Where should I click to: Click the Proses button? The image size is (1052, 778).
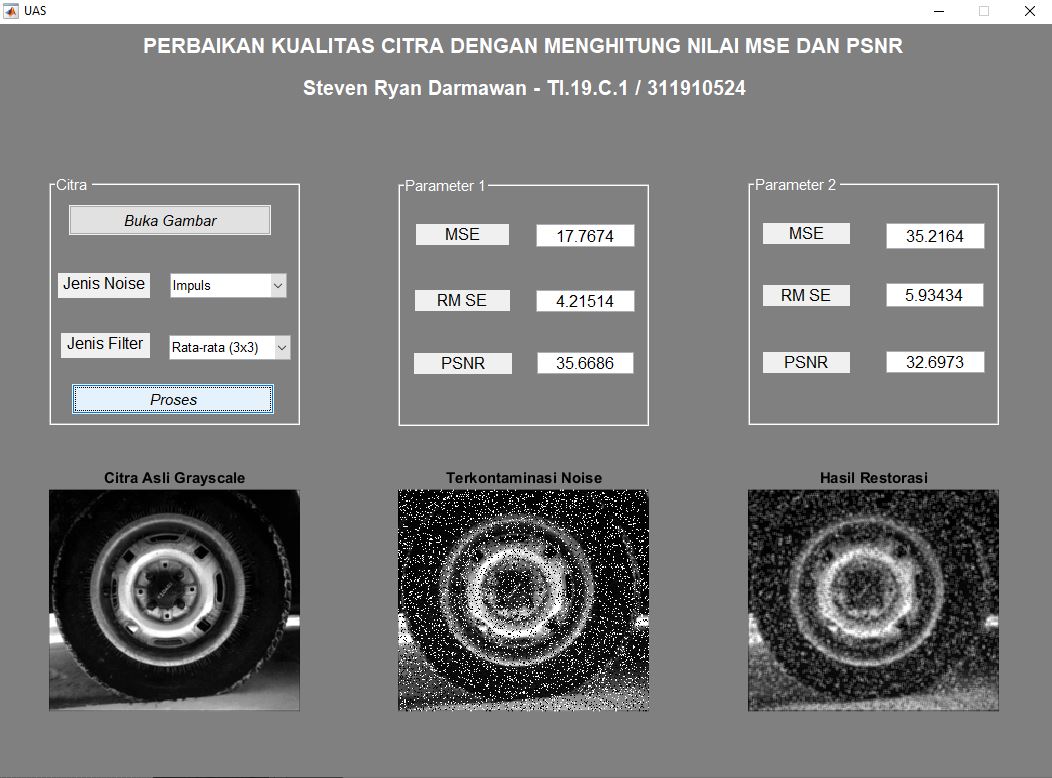click(172, 399)
